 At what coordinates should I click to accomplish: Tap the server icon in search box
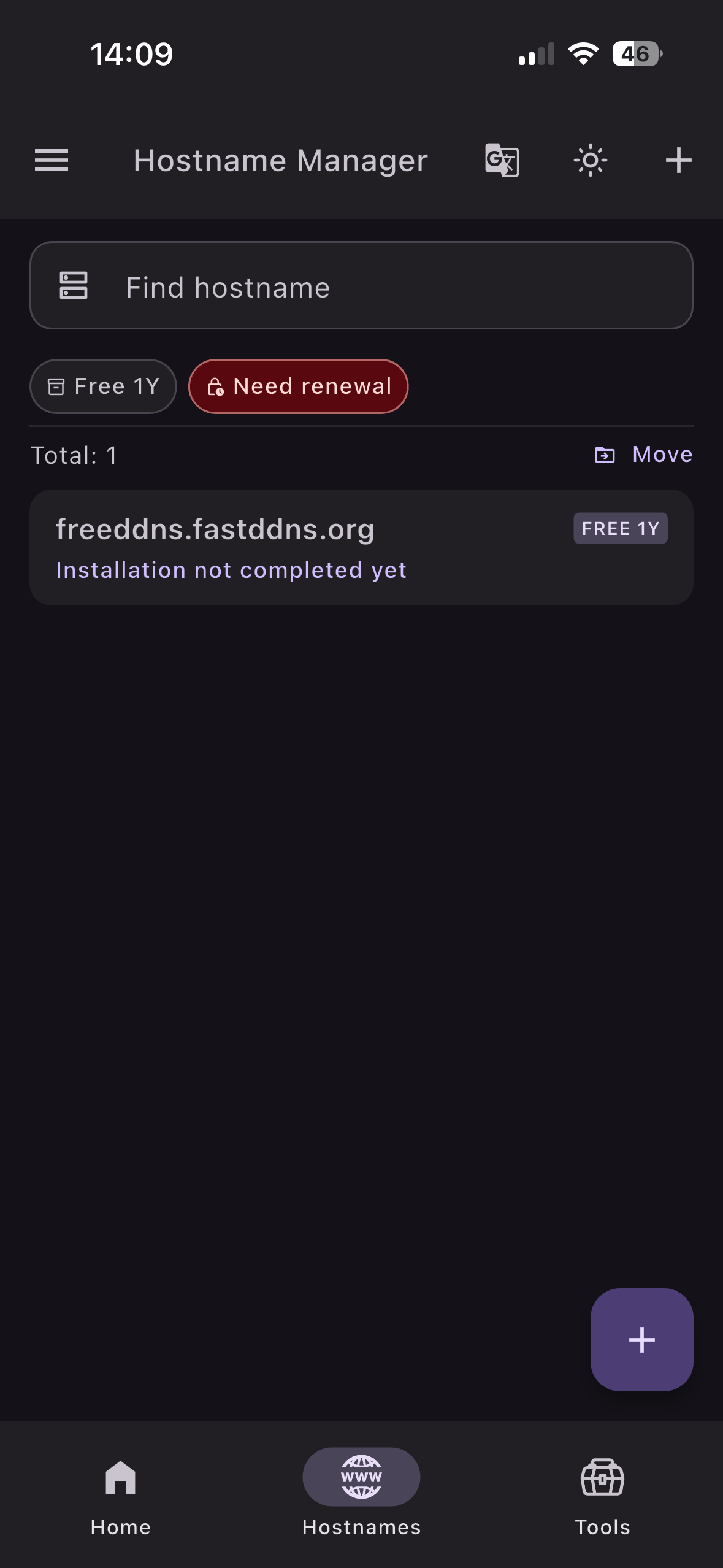coord(74,286)
